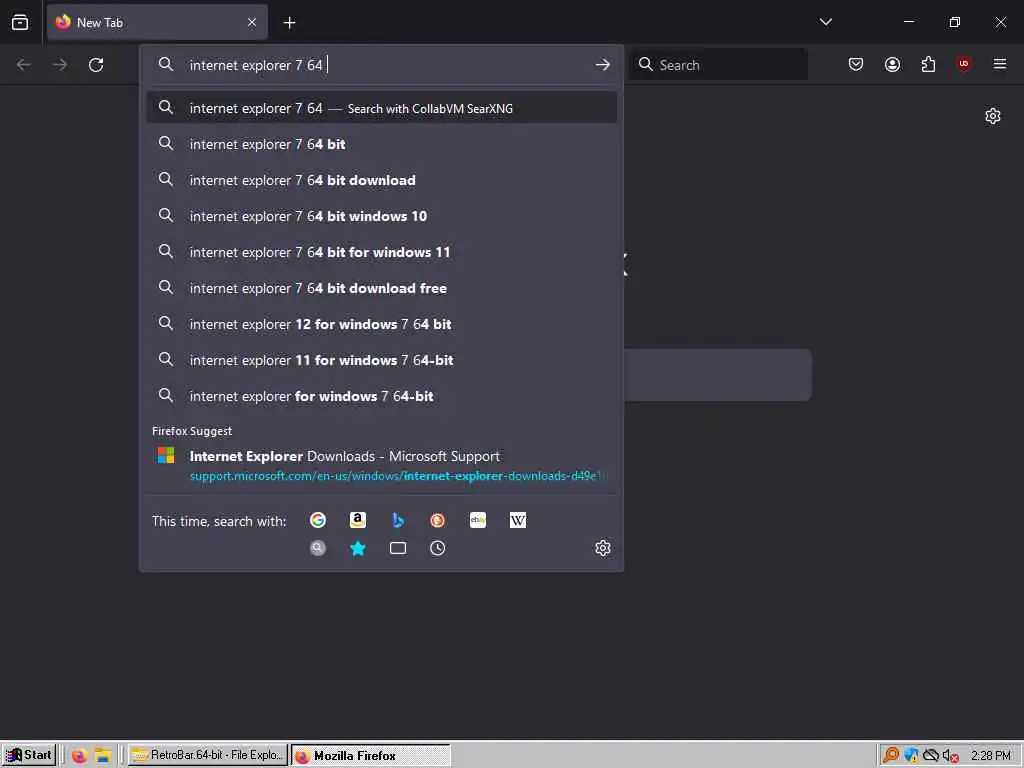Open a new tab with the plus button

click(x=289, y=23)
